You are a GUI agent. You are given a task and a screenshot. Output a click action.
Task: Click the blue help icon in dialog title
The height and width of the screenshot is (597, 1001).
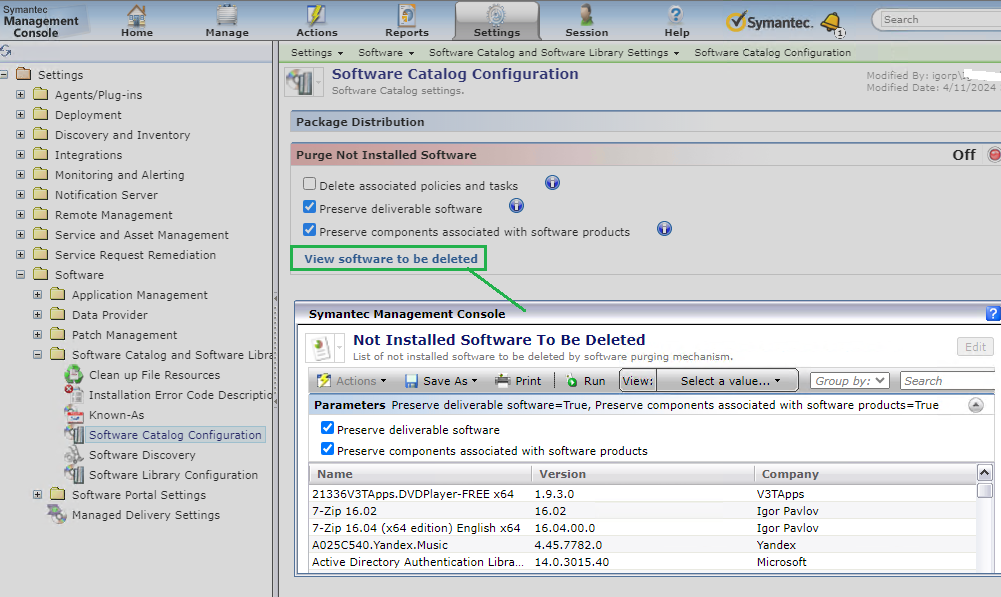point(993,314)
